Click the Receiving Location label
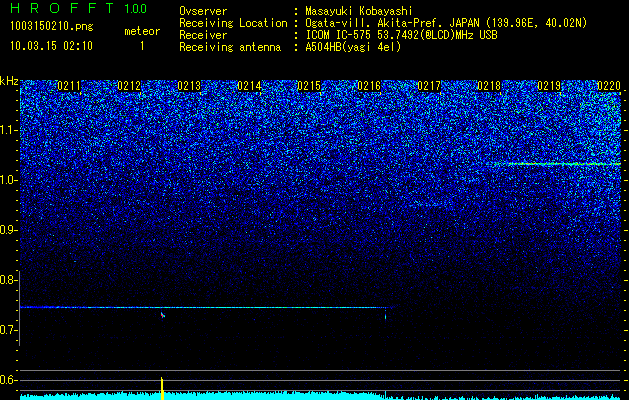 click(233, 23)
